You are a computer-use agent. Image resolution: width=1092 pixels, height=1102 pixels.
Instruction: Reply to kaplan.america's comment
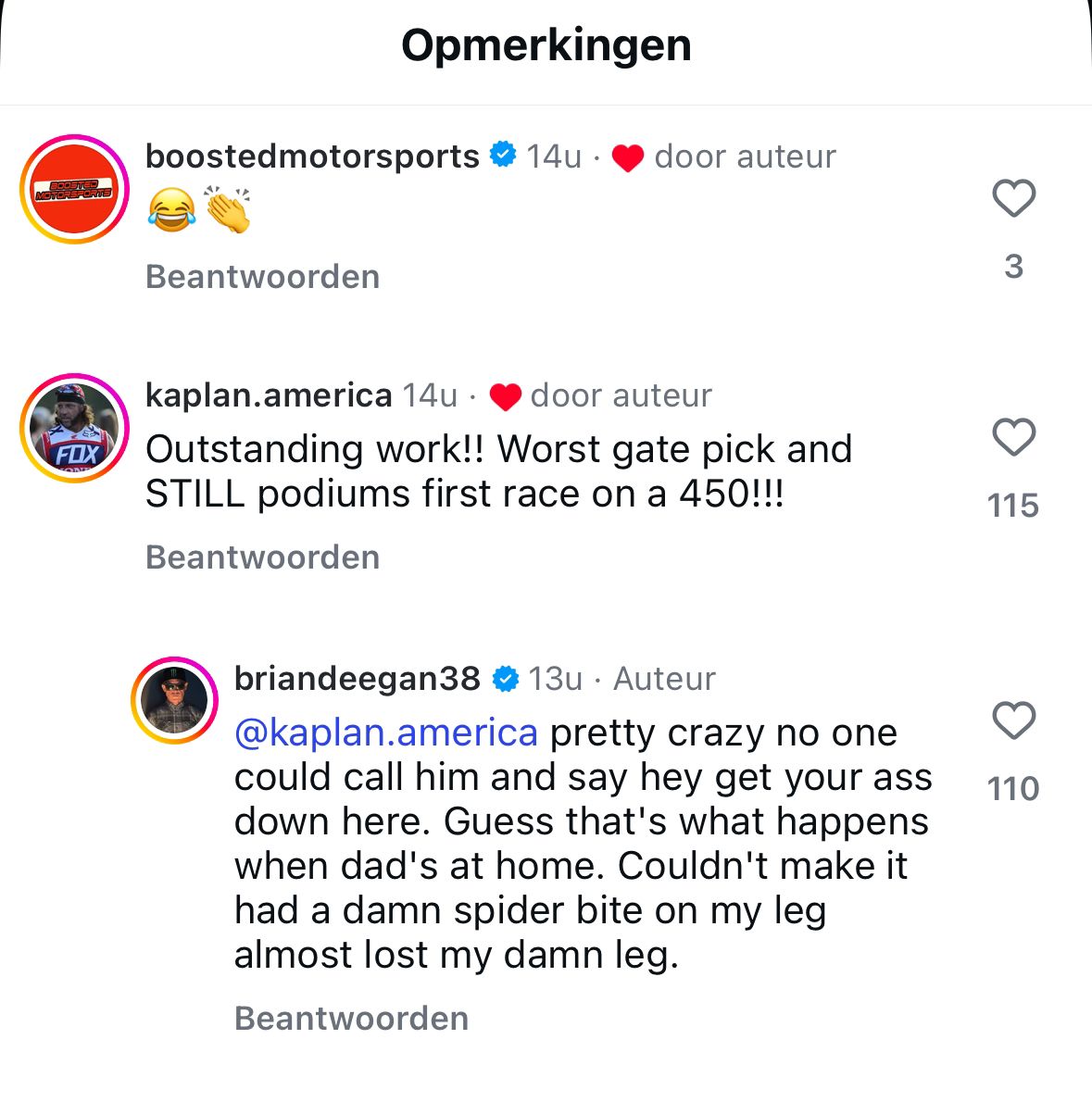(262, 557)
